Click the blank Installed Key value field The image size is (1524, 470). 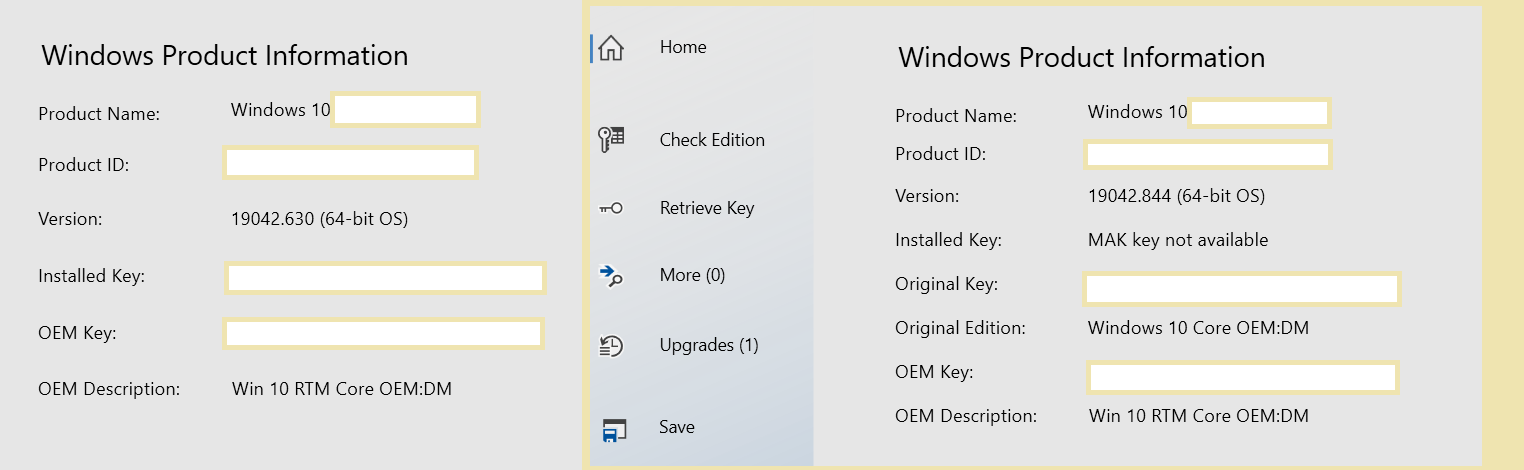385,278
